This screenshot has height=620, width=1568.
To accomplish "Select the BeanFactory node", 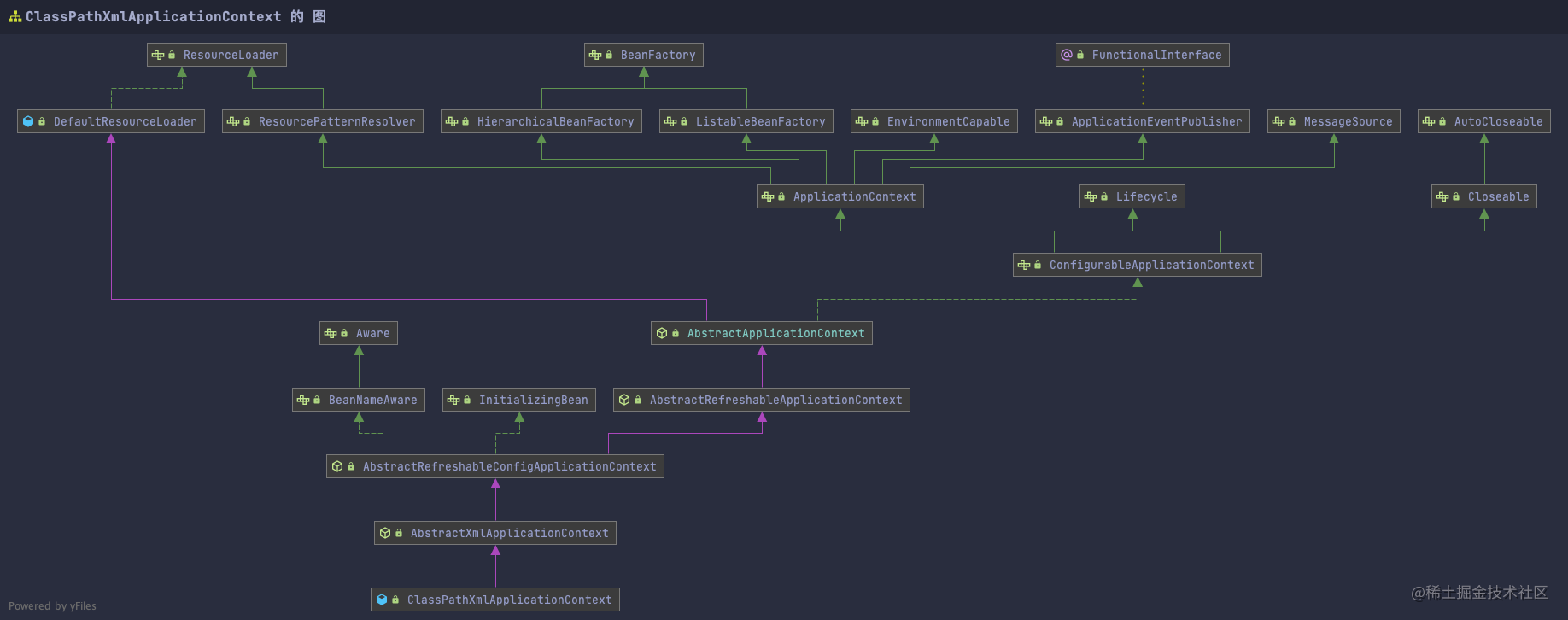I will coord(644,55).
